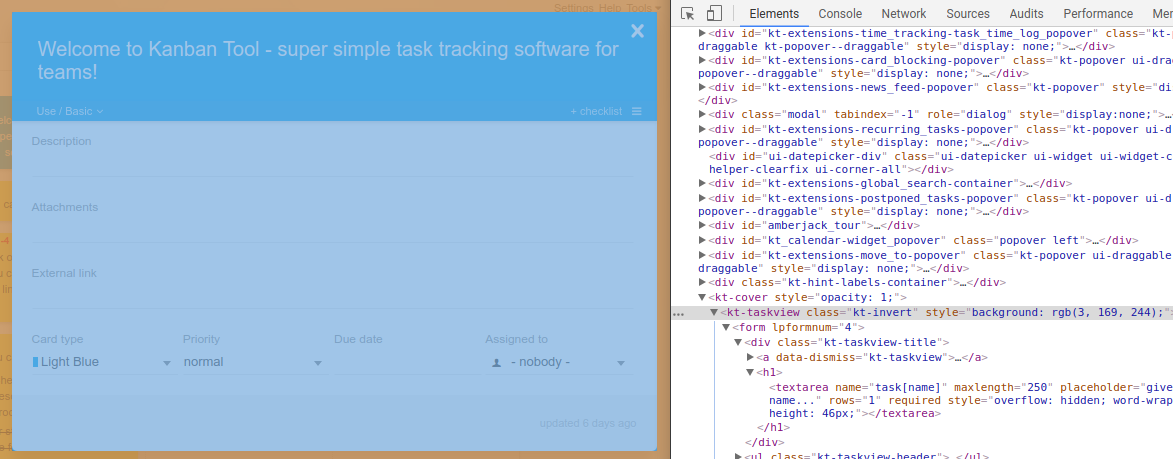Collapse the kt-cover element node
This screenshot has width=1173, height=459.
[702, 298]
